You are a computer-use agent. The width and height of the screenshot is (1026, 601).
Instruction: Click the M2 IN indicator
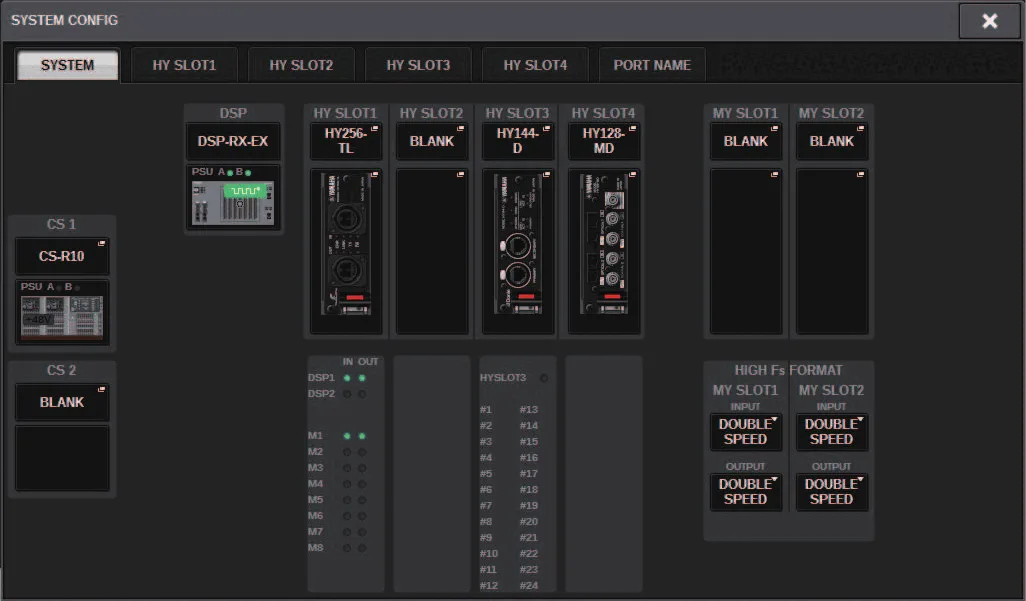[x=347, y=452]
